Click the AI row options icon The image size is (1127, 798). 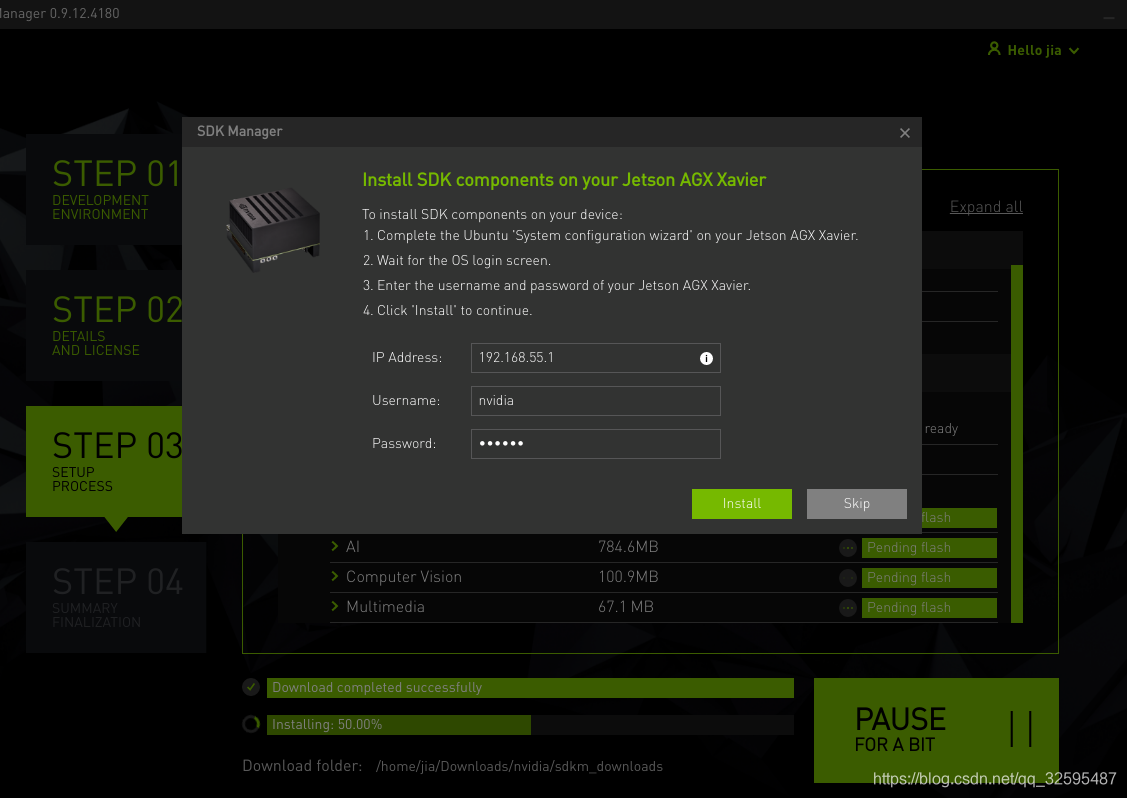(x=847, y=548)
